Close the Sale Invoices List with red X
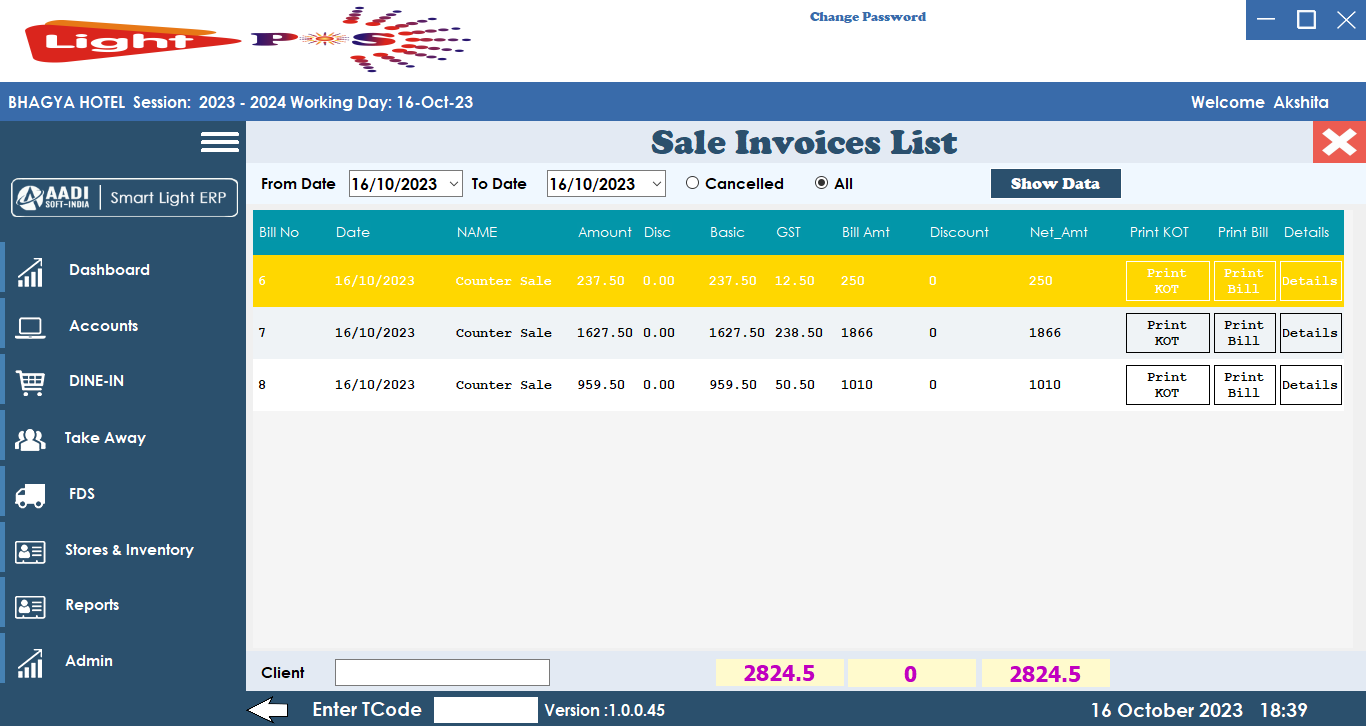The width and height of the screenshot is (1366, 726). (x=1339, y=142)
